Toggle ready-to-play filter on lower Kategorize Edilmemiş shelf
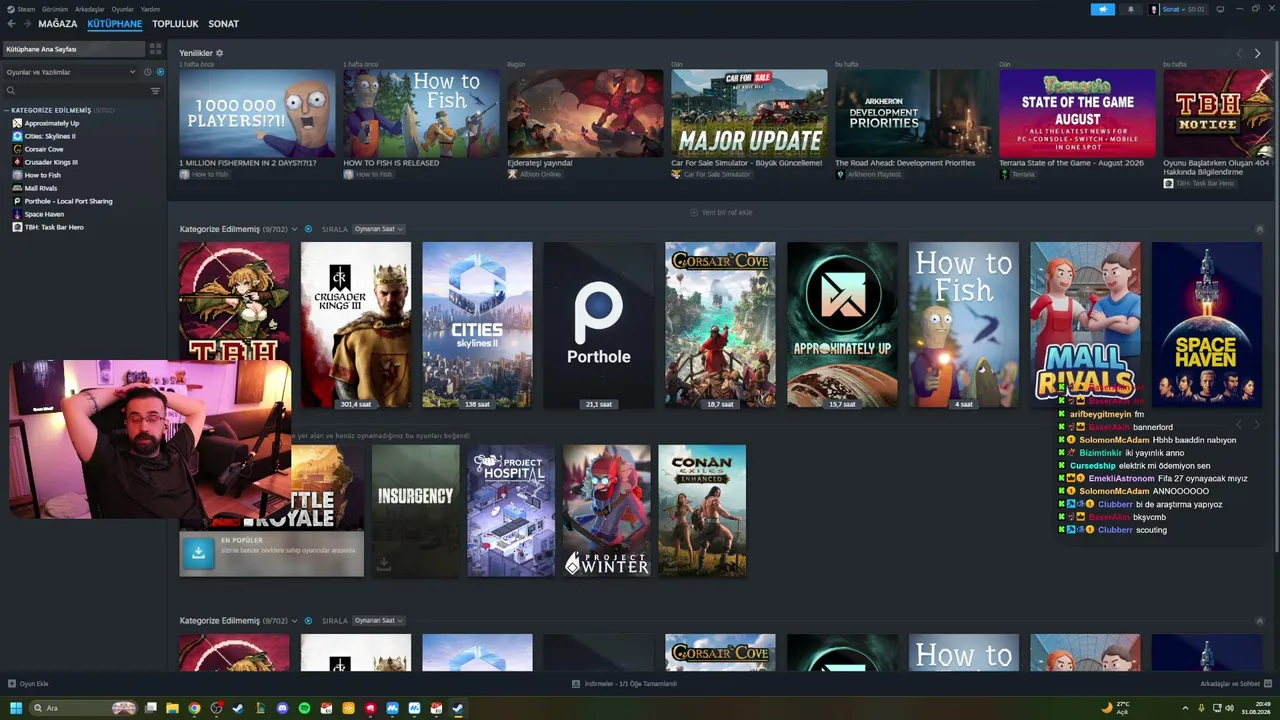 [x=308, y=621]
